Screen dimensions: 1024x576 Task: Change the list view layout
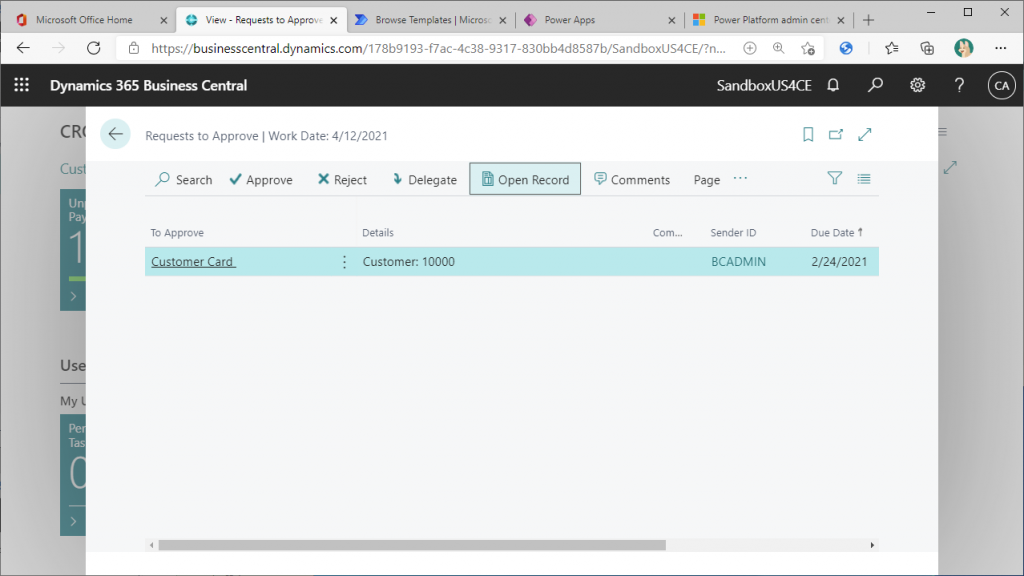point(863,178)
